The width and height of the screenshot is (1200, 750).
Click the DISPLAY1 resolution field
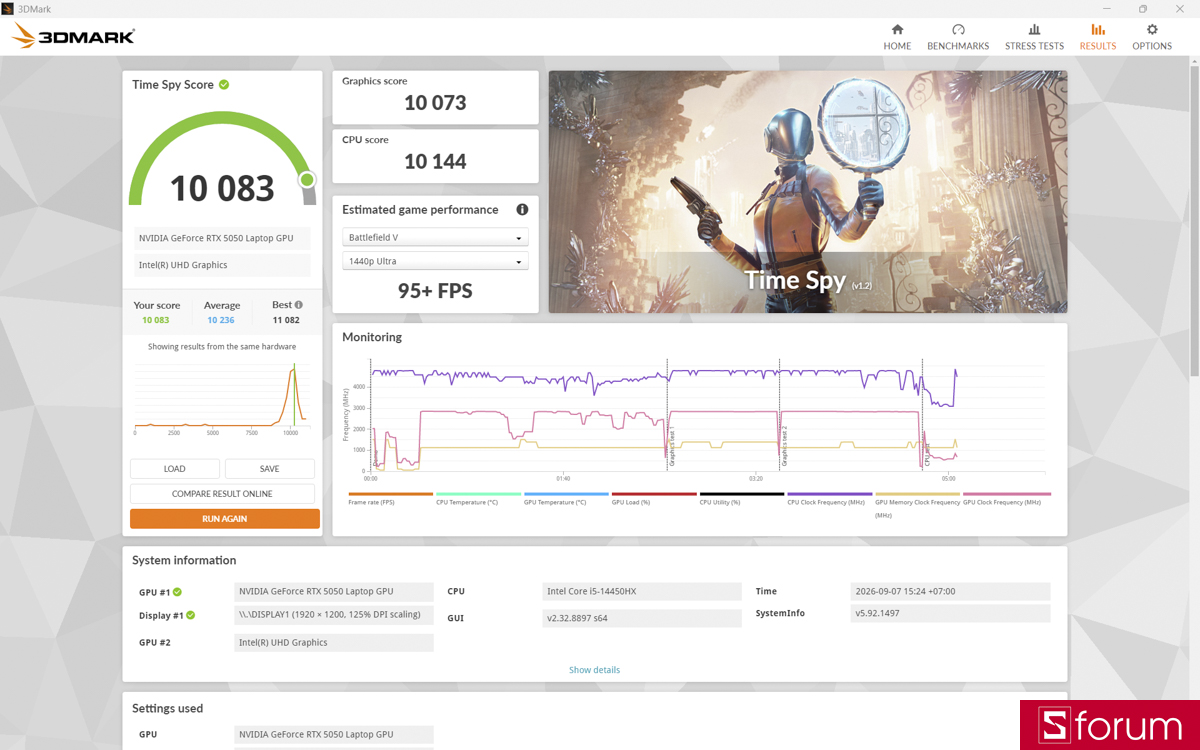pos(334,614)
